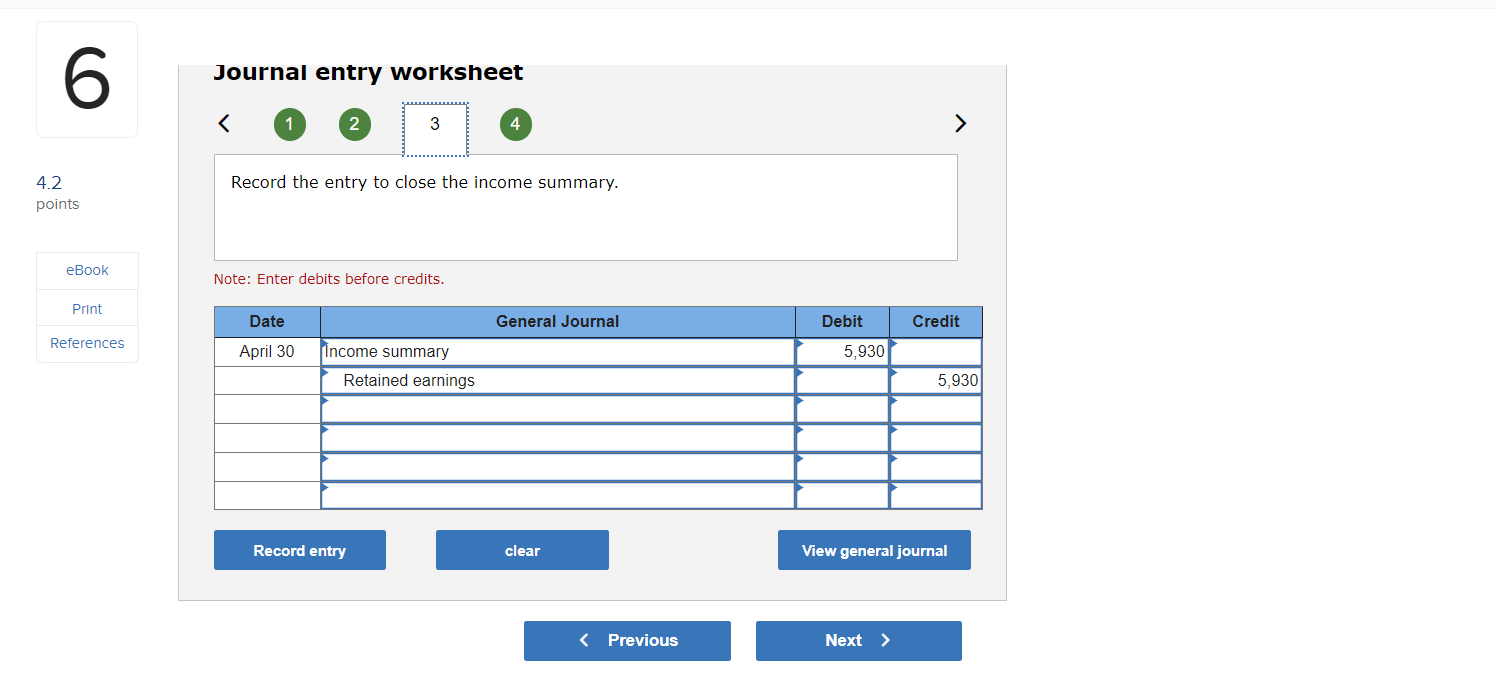Click the clear button
The image size is (1497, 698).
[522, 550]
